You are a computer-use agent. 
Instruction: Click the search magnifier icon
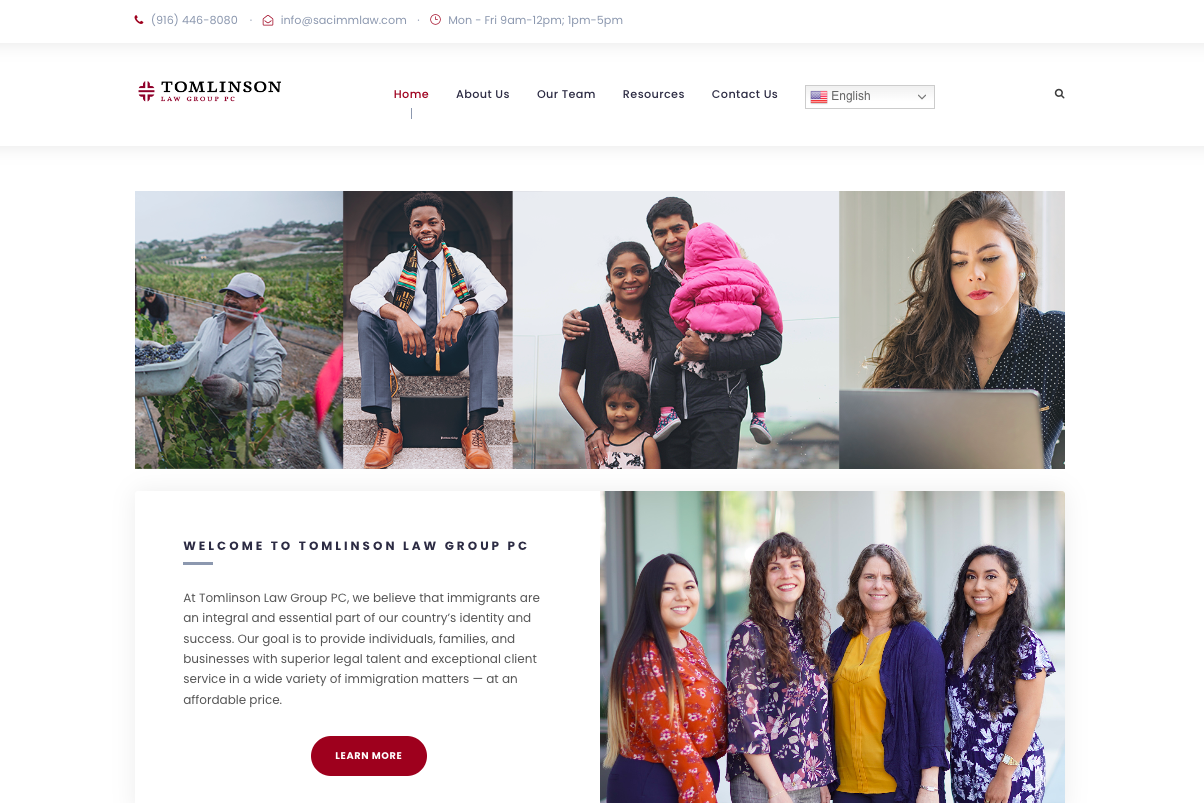click(1059, 94)
